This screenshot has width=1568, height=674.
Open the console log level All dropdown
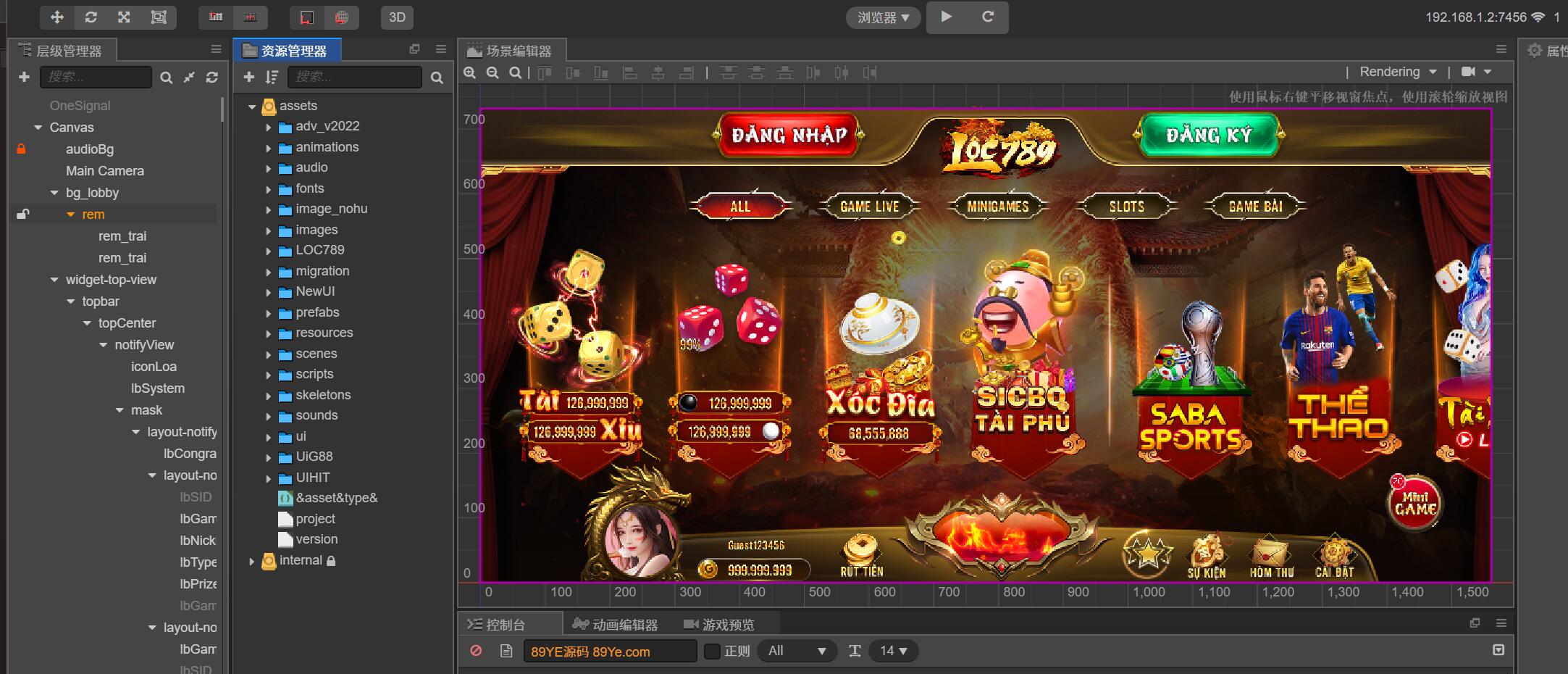(797, 651)
